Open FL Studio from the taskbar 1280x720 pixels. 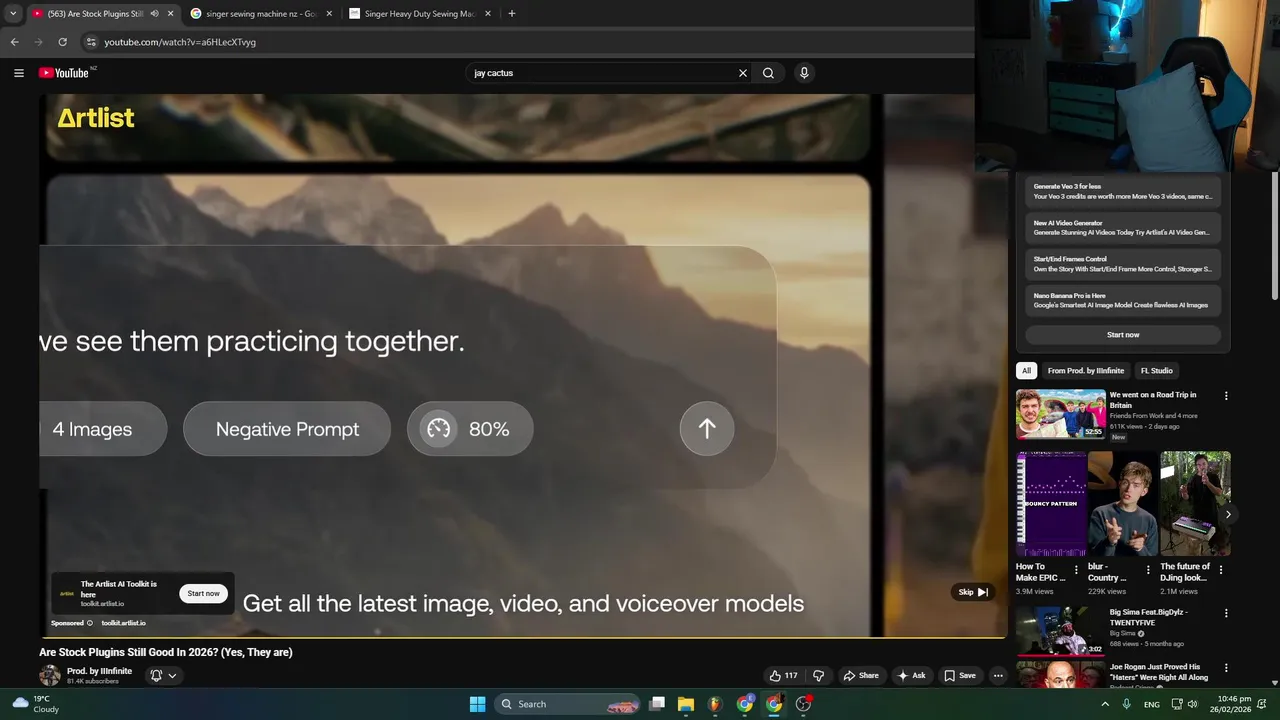[x=715, y=704]
